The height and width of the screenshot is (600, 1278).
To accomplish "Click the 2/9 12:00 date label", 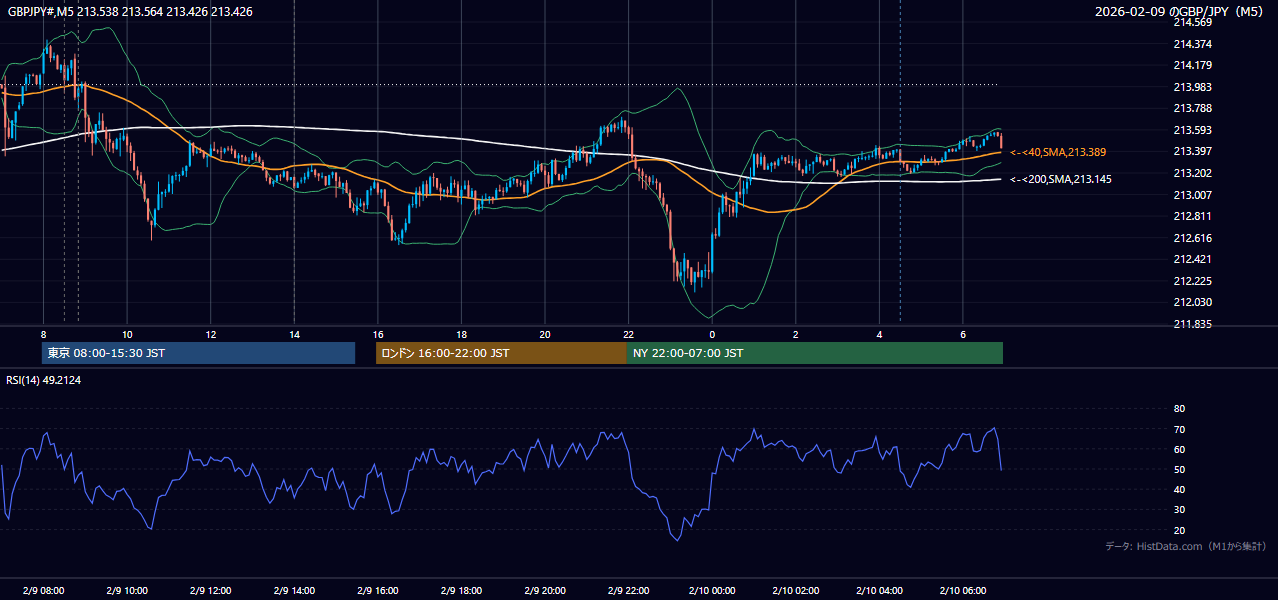I will point(211,590).
